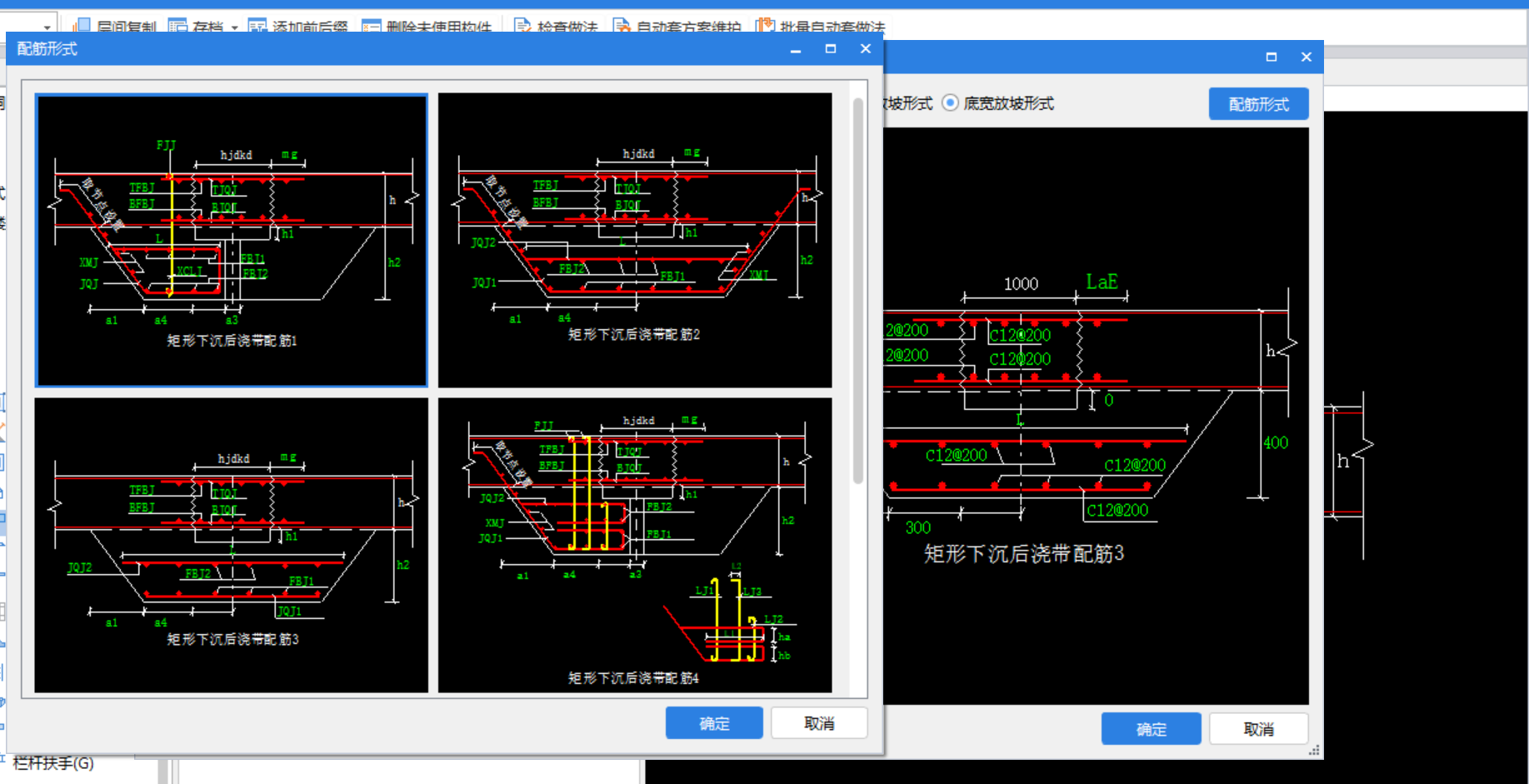
Task: Select thumbnail 矩形下沉后浇带配筋1
Action: (x=232, y=240)
